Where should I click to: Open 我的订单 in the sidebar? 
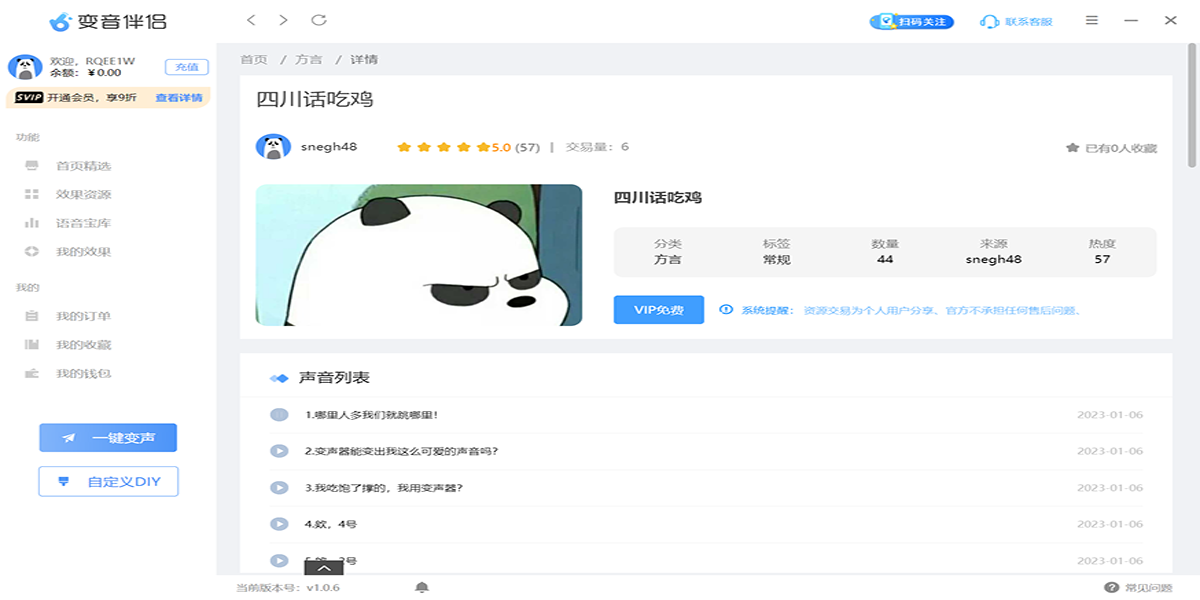coord(84,316)
